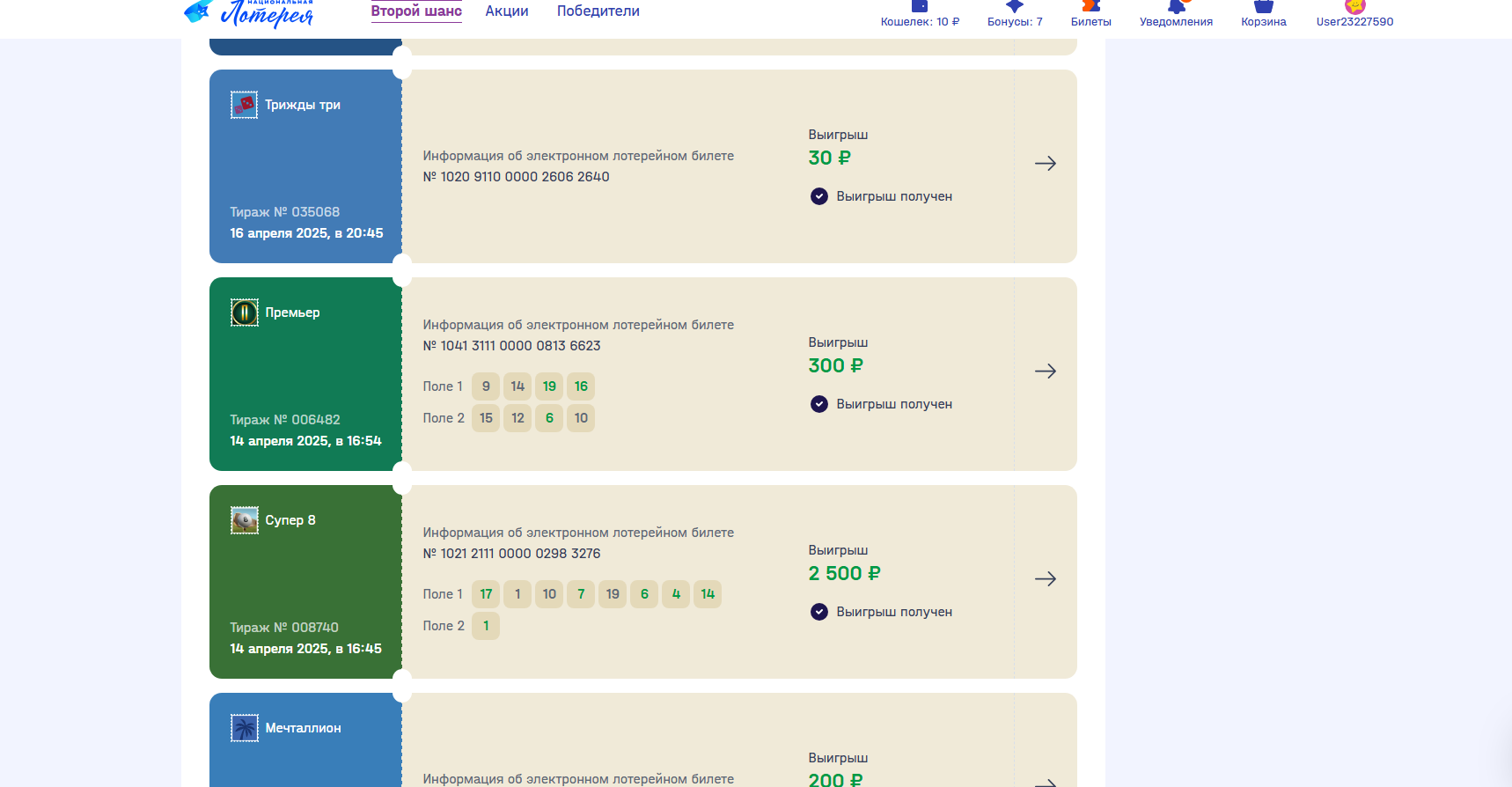1512x787 pixels.
Task: Click draw date 16 апреля 2025, в 20:45
Action: coord(306,233)
